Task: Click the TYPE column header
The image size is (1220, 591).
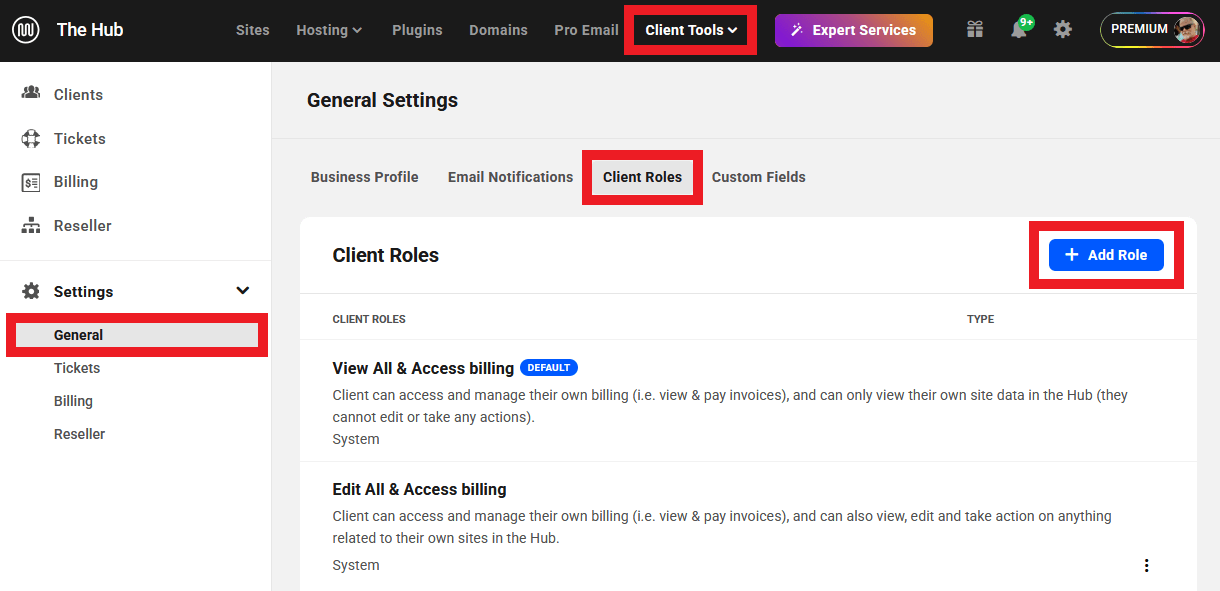Action: (x=980, y=319)
